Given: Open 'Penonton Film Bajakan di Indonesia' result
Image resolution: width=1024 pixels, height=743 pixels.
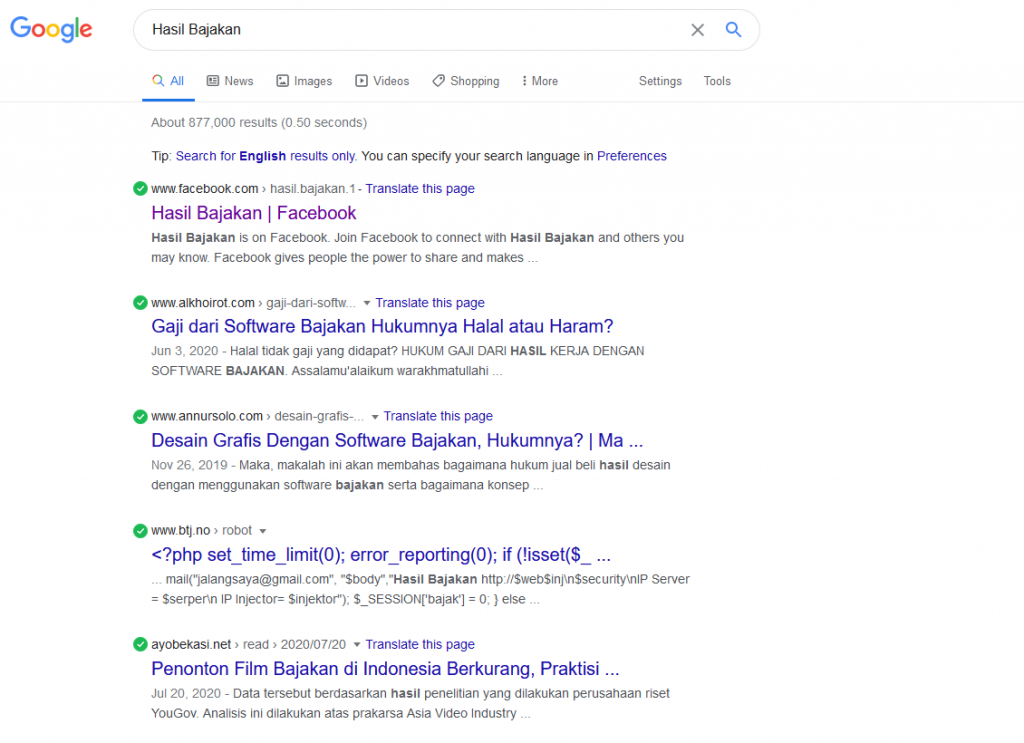Looking at the screenshot, I should (385, 669).
